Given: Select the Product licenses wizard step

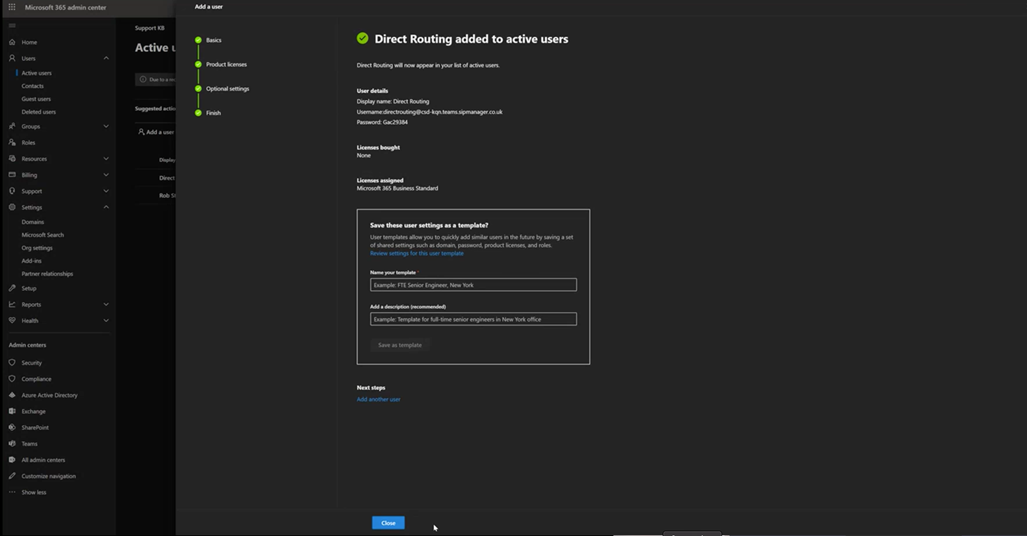Looking at the screenshot, I should pyautogui.click(x=226, y=64).
